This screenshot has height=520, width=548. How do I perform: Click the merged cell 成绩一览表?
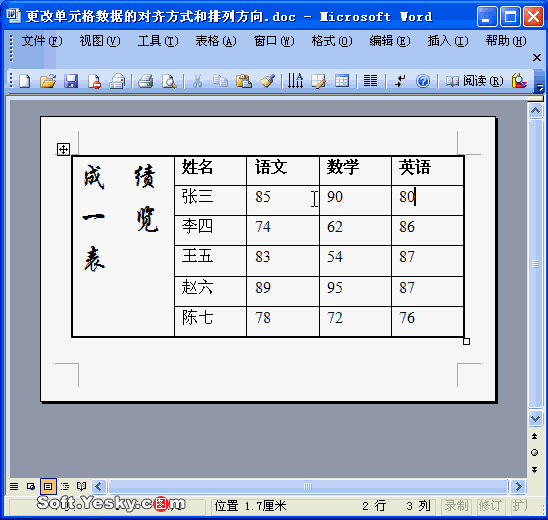pyautogui.click(x=123, y=246)
